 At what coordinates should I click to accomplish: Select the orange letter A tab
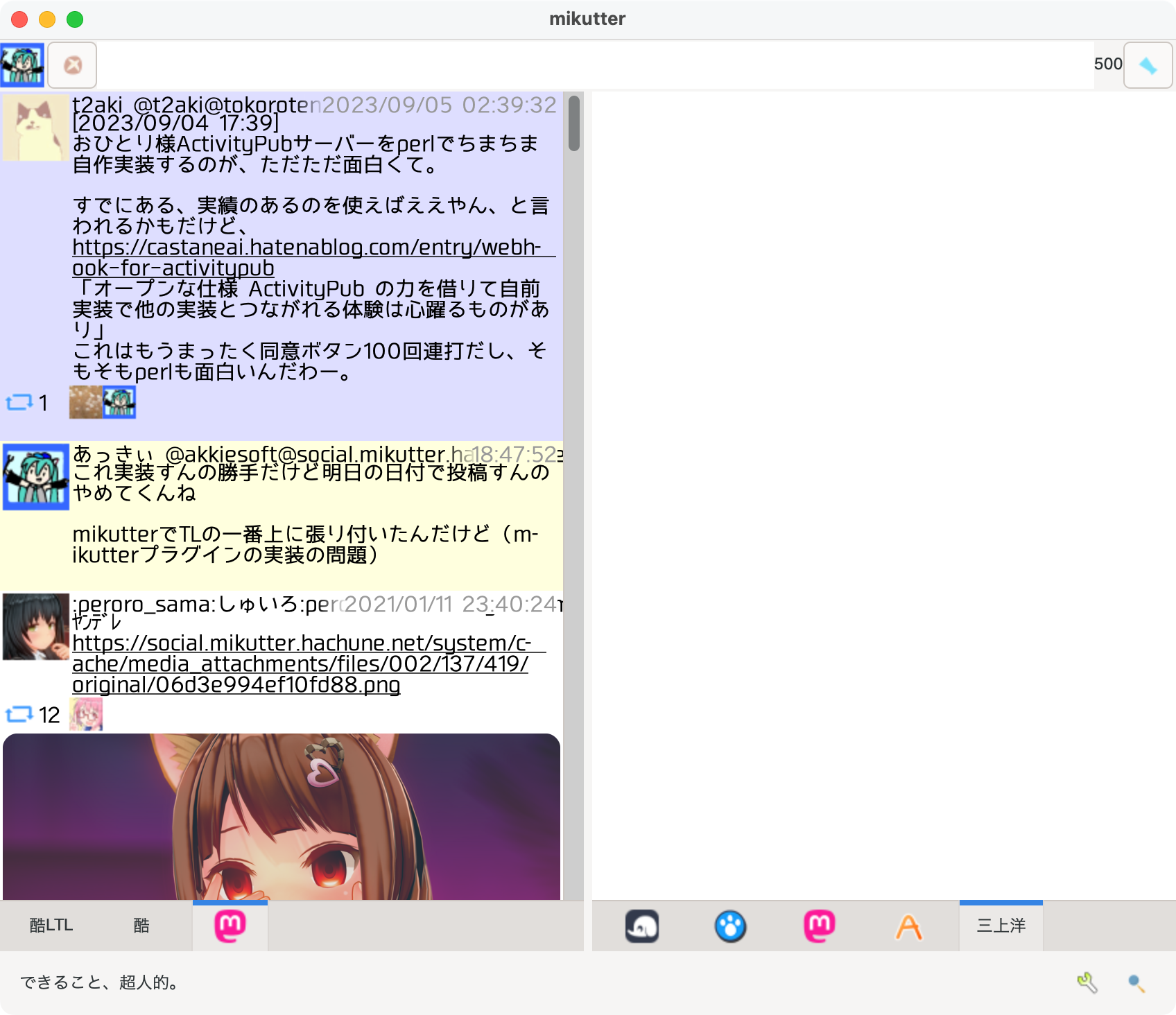click(x=908, y=926)
